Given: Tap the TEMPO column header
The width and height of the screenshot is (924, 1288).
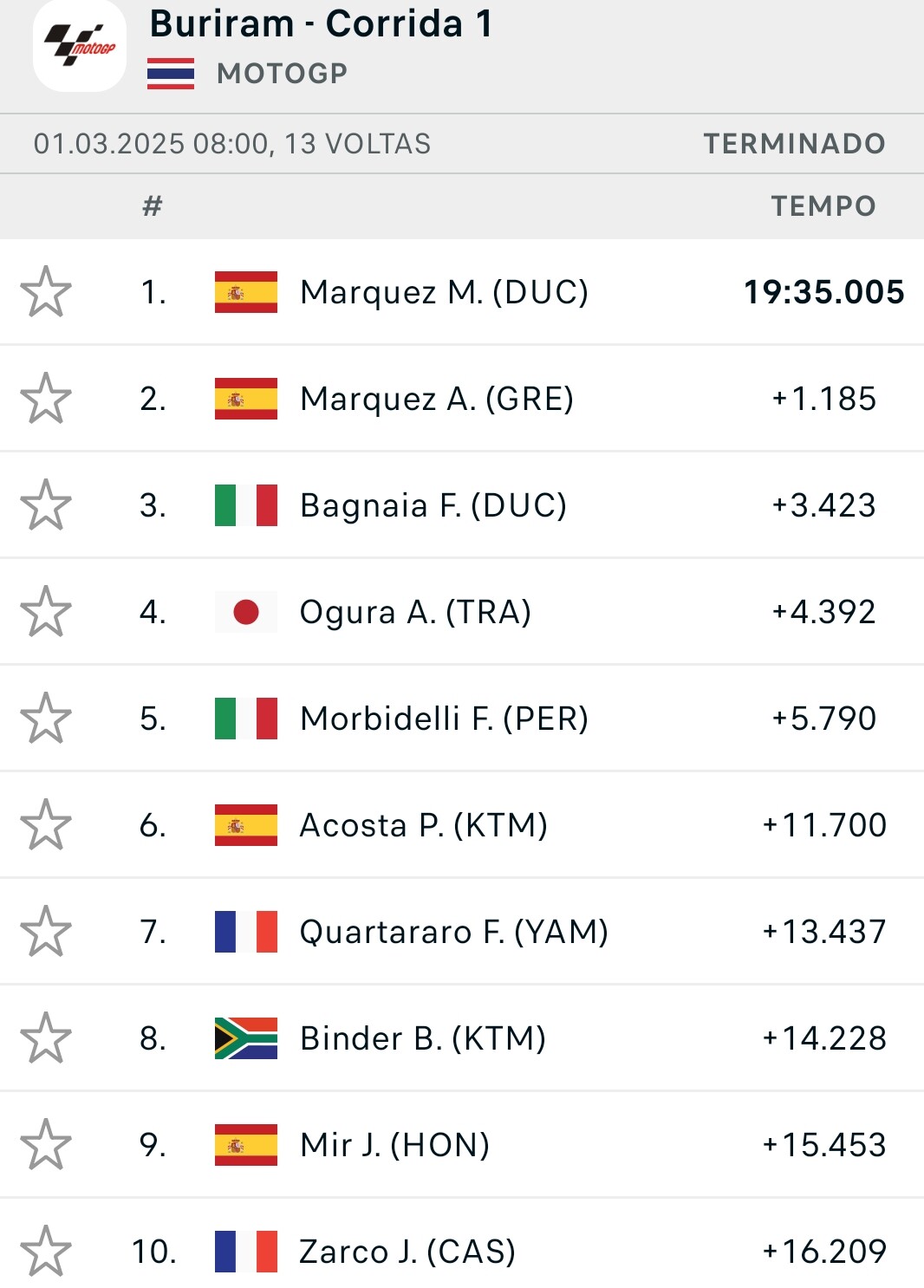Looking at the screenshot, I should tap(823, 206).
